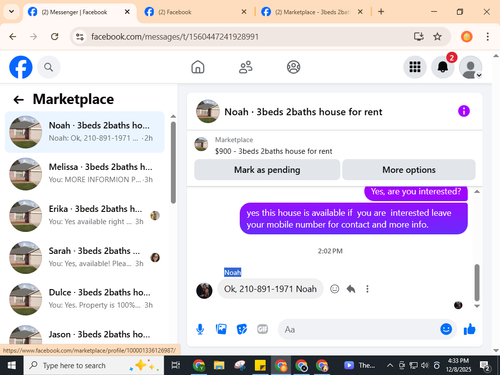This screenshot has width=500, height=375.
Task: Open conversation information purple i icon
Action: pos(464,111)
